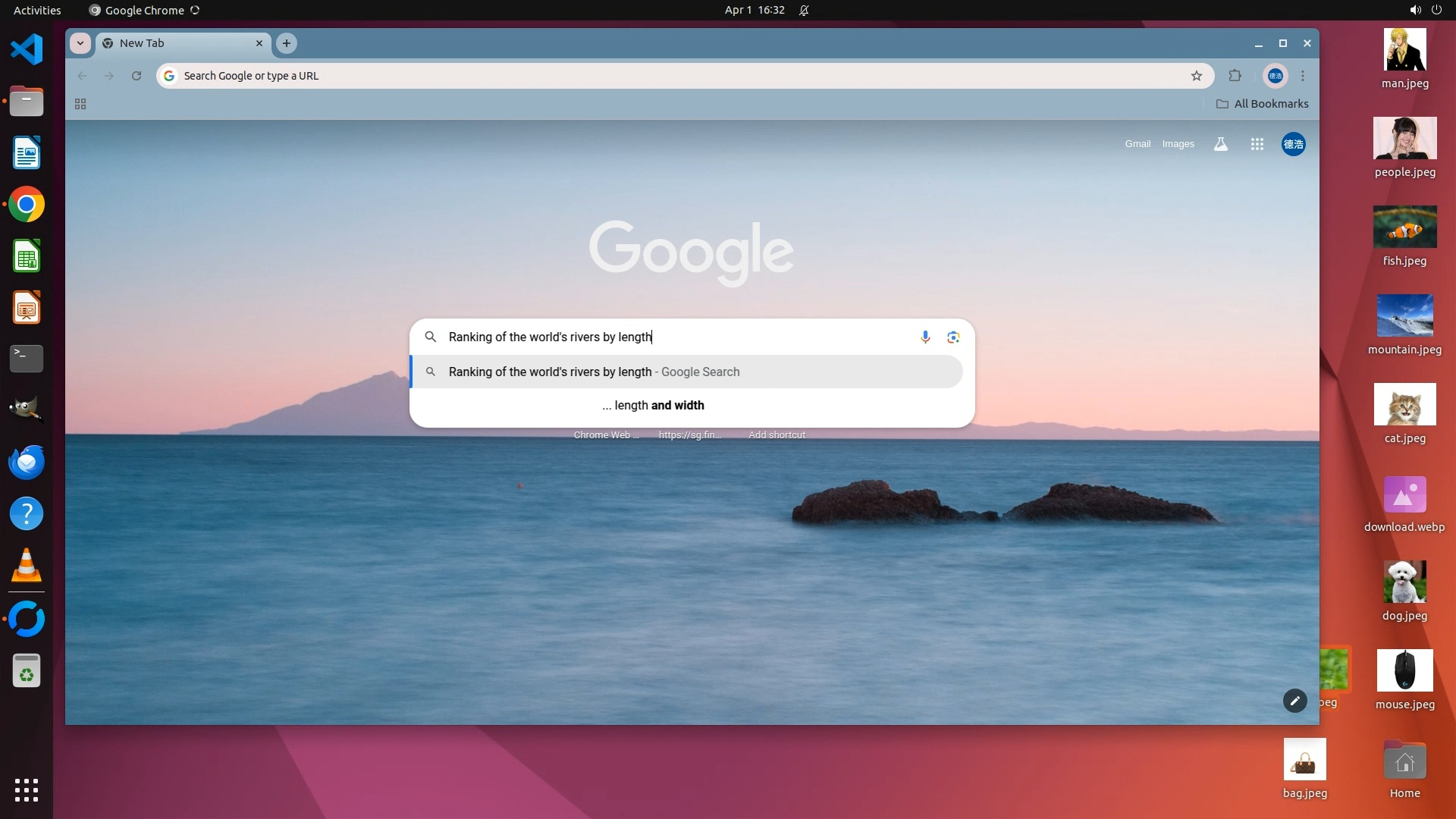1456x819 pixels.
Task: Click the voice search microphone icon
Action: (925, 337)
